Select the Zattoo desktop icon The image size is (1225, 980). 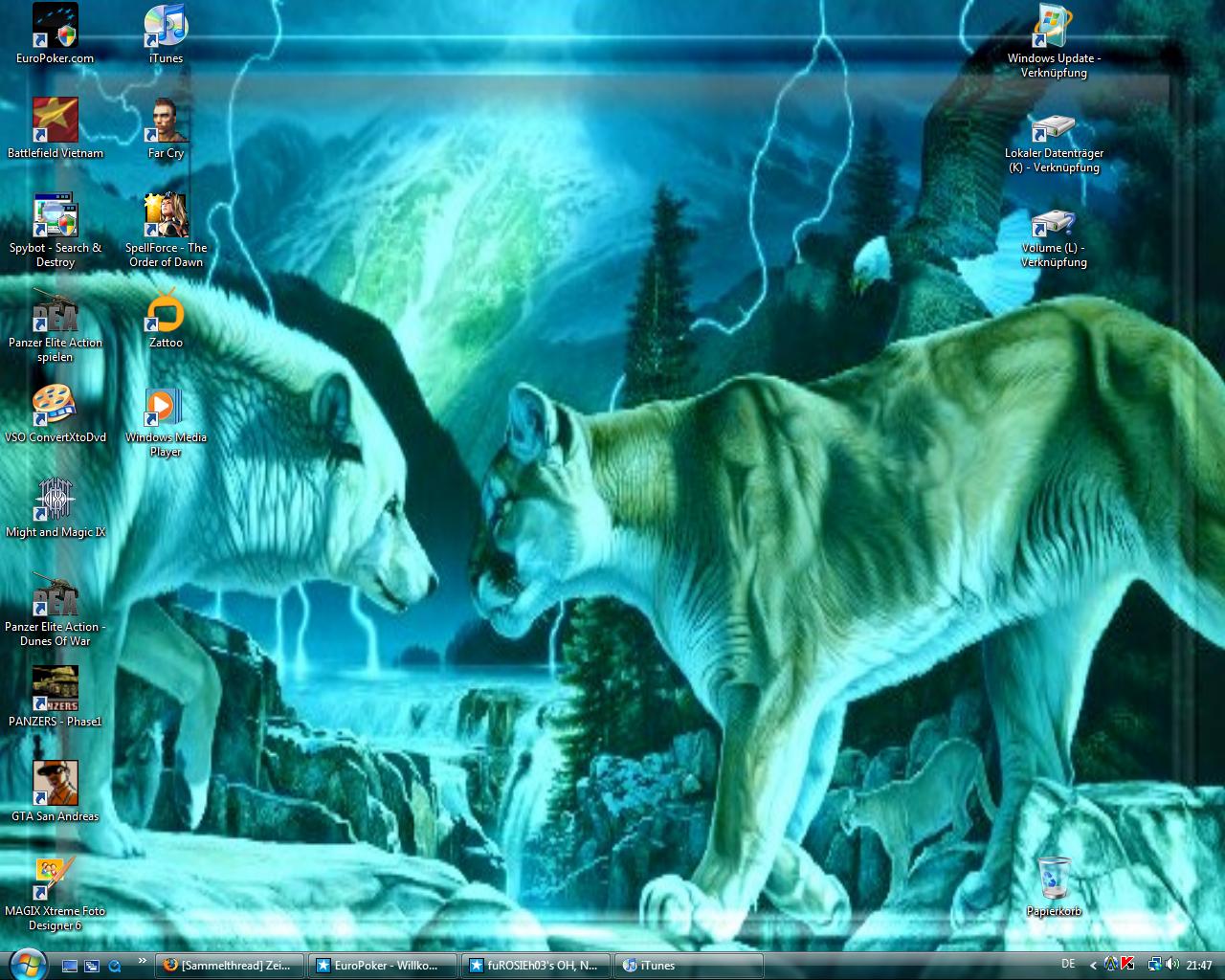pyautogui.click(x=166, y=319)
